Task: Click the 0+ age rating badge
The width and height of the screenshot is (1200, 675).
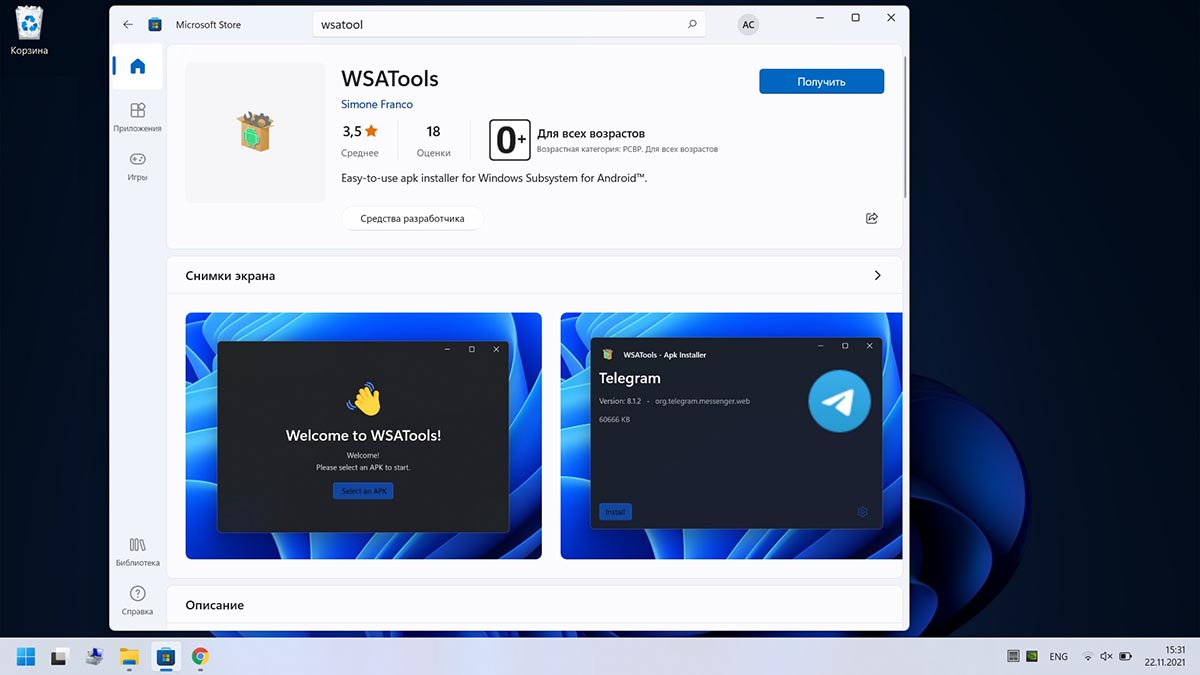Action: point(509,140)
